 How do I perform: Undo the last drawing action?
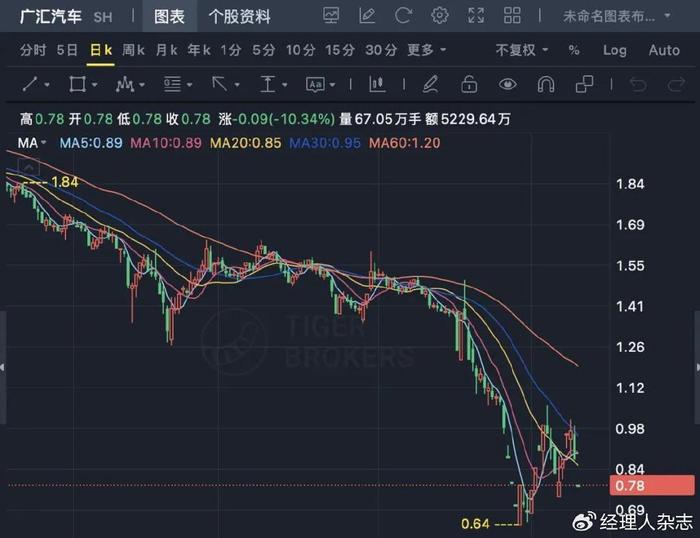tap(638, 84)
